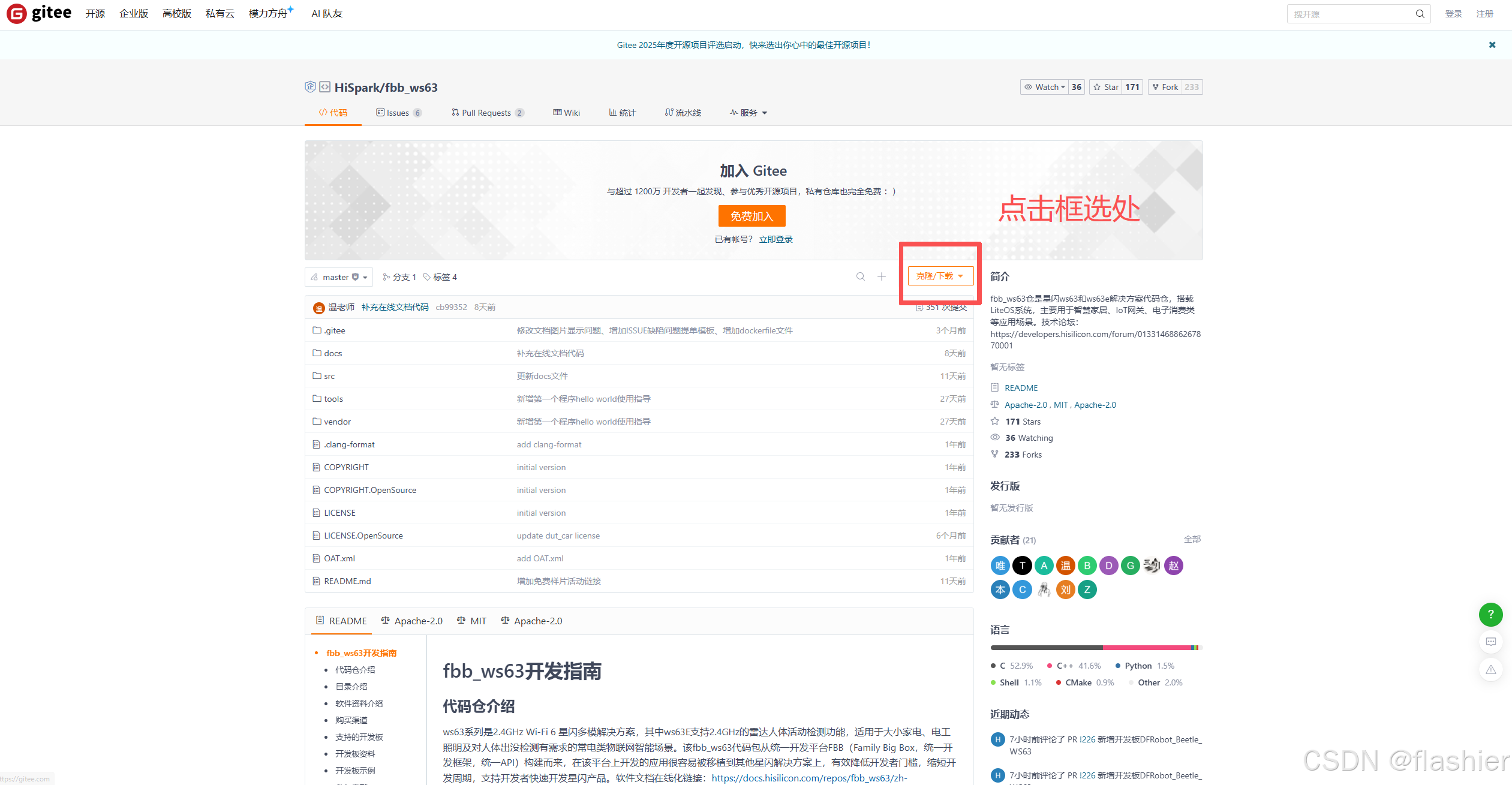Click the orange 免费加入 button
Screen dimensions: 1512x785
[x=752, y=216]
